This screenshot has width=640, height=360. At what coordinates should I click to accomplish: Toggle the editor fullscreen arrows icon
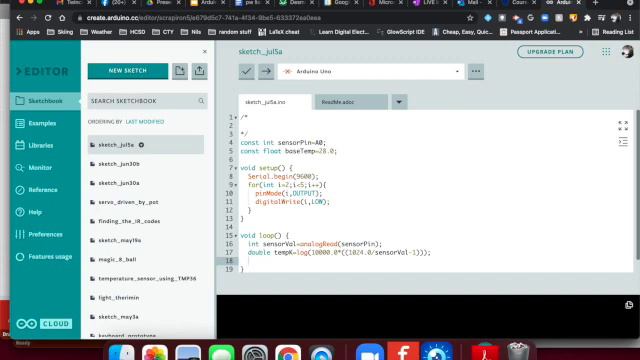623,125
